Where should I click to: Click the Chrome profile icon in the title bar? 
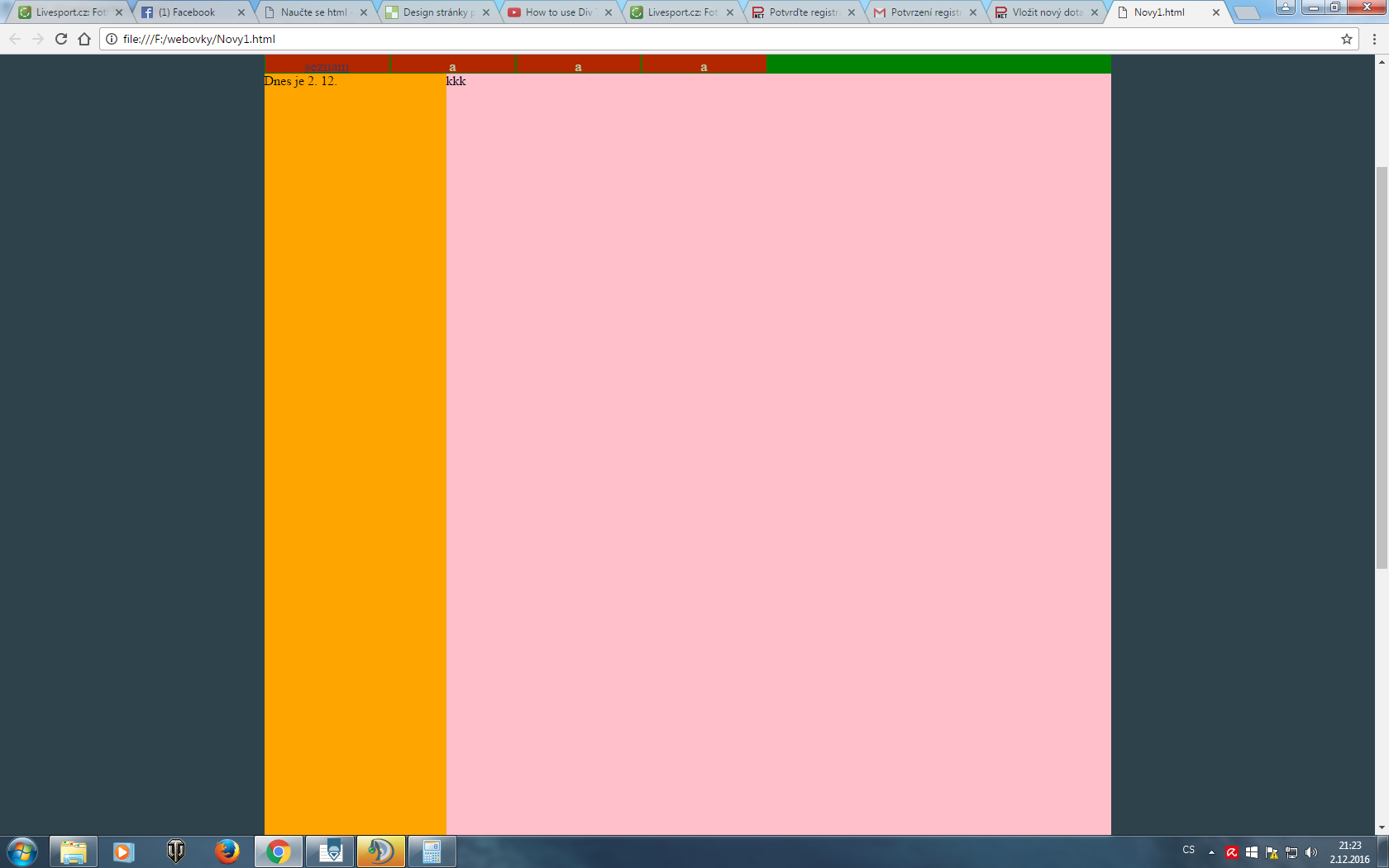pyautogui.click(x=1286, y=7)
